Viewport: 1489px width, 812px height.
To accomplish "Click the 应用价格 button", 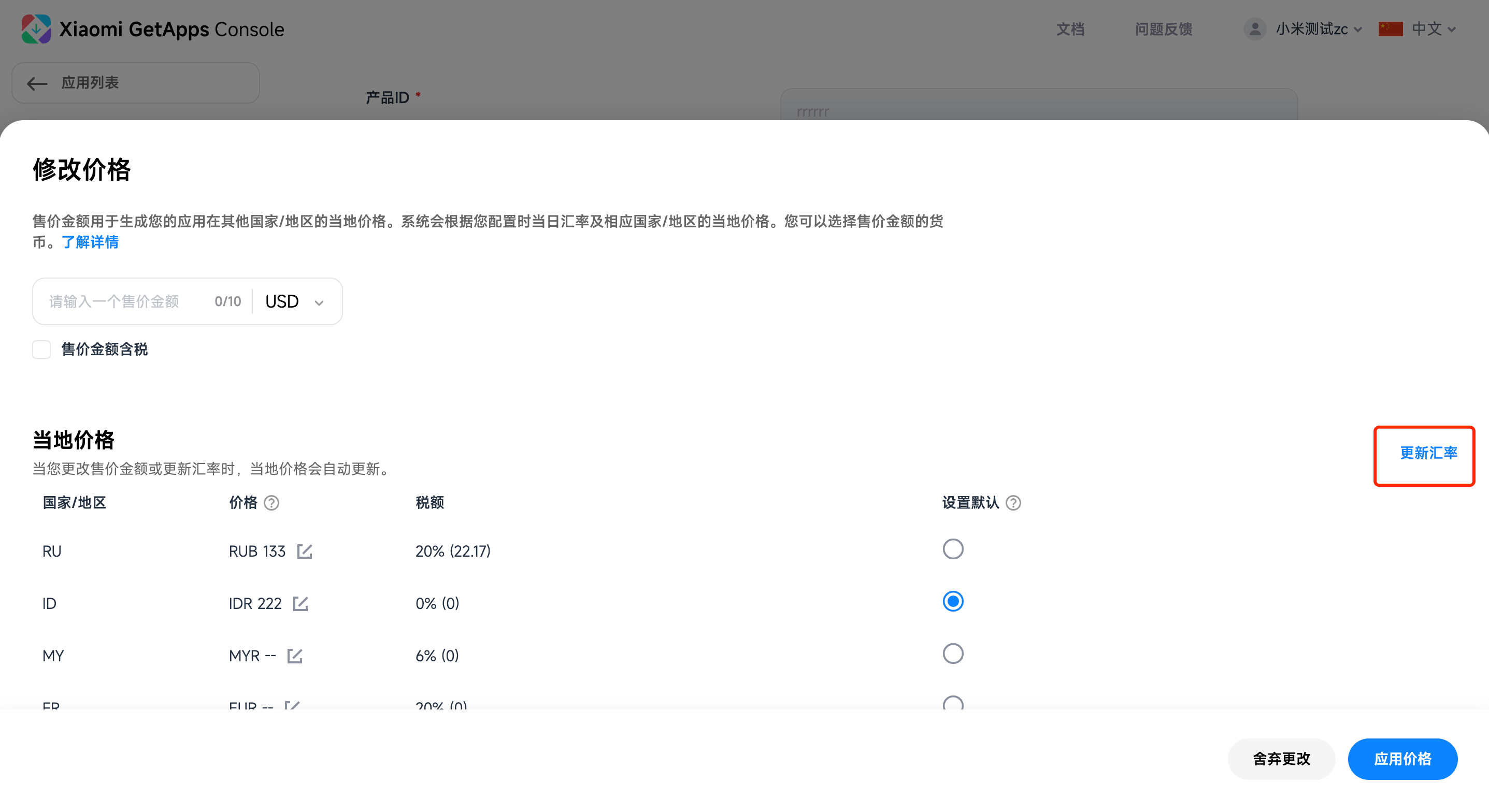I will (1402, 759).
